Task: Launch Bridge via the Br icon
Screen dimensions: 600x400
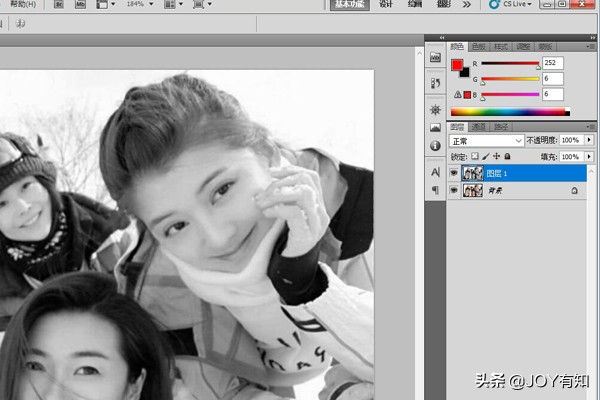Action: click(59, 5)
